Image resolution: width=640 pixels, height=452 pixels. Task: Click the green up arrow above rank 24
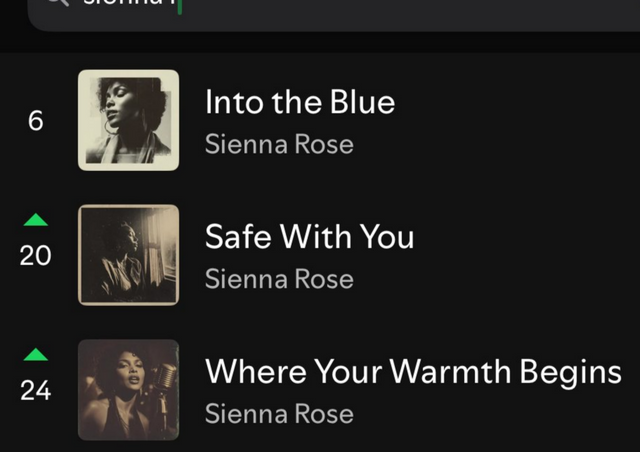click(x=36, y=354)
